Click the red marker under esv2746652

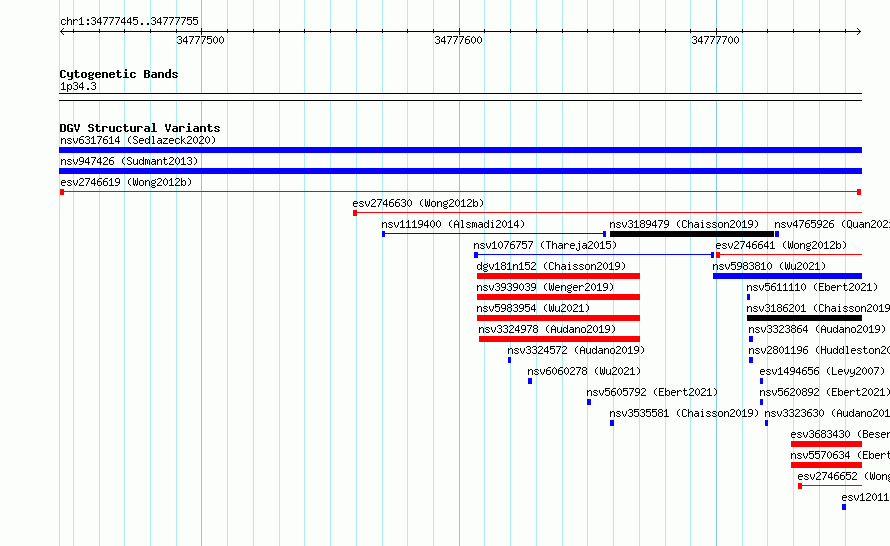coord(800,486)
